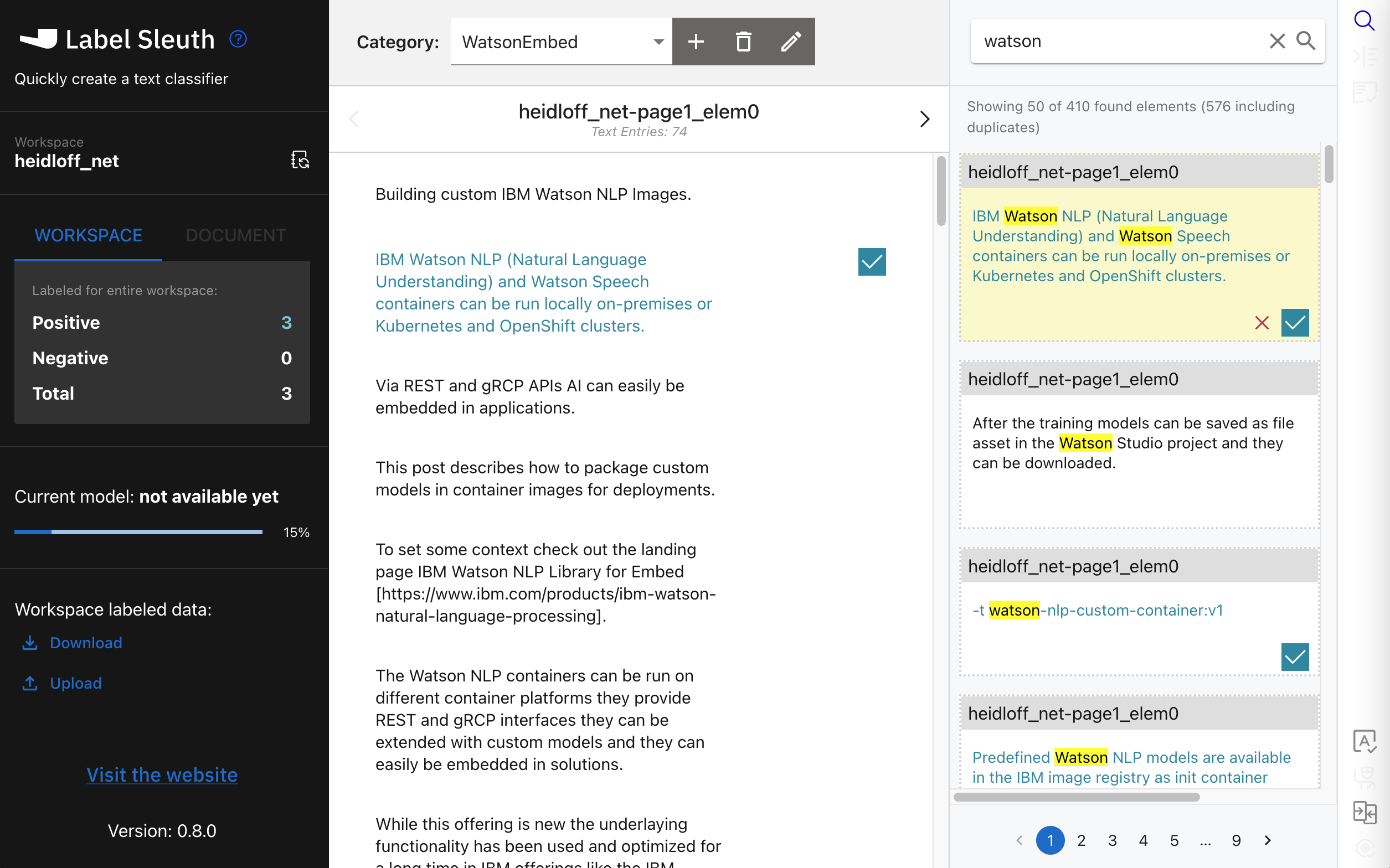1390x868 pixels.
Task: Click the document vertical scrollbar
Action: click(x=941, y=190)
